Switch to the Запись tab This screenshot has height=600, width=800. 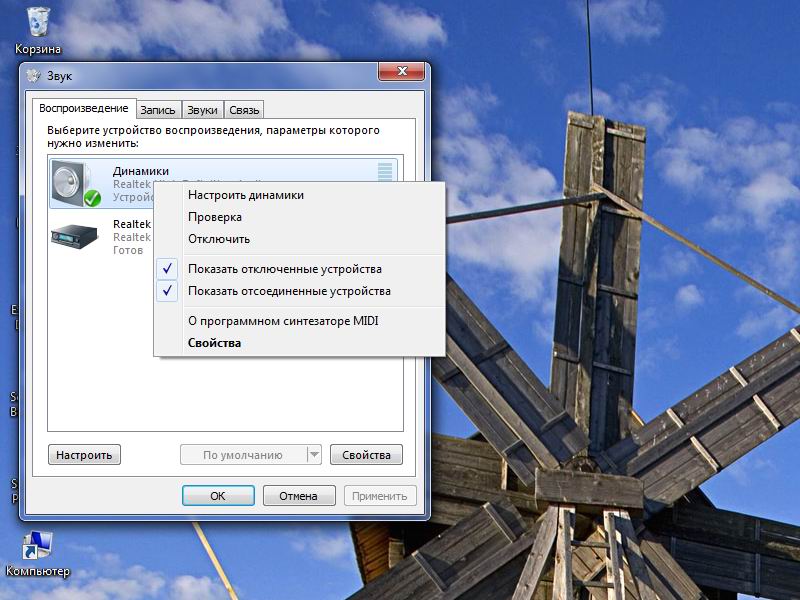[158, 110]
